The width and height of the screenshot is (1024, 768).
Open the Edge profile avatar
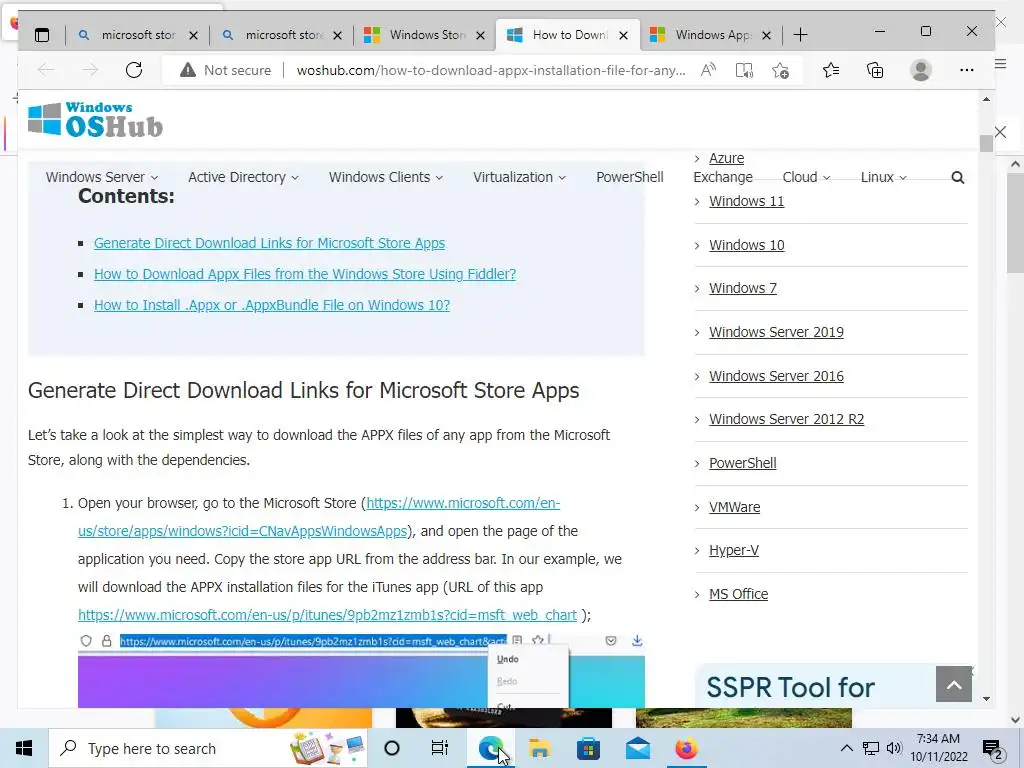tap(921, 70)
